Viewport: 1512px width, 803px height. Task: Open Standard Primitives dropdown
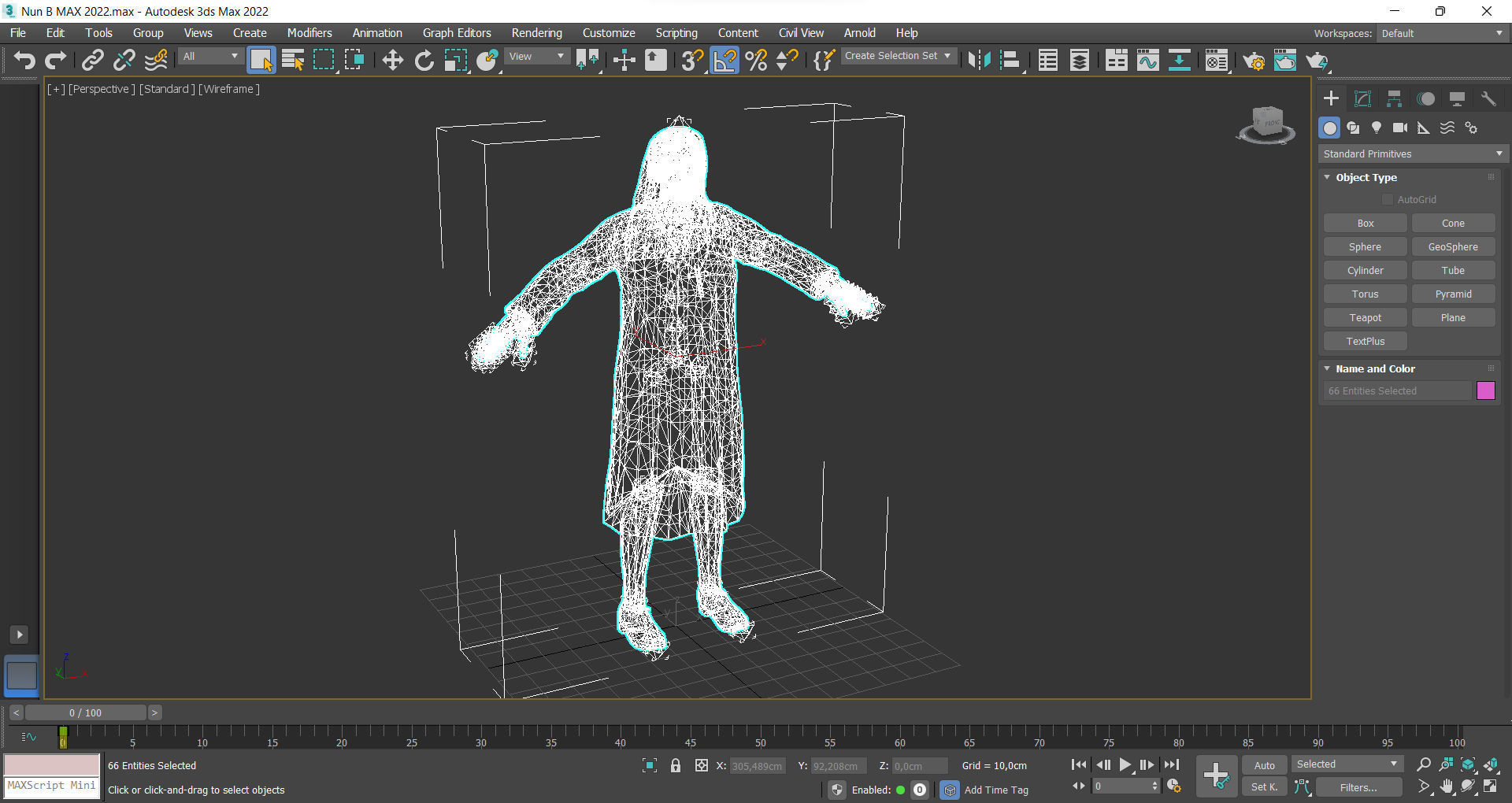point(1413,154)
